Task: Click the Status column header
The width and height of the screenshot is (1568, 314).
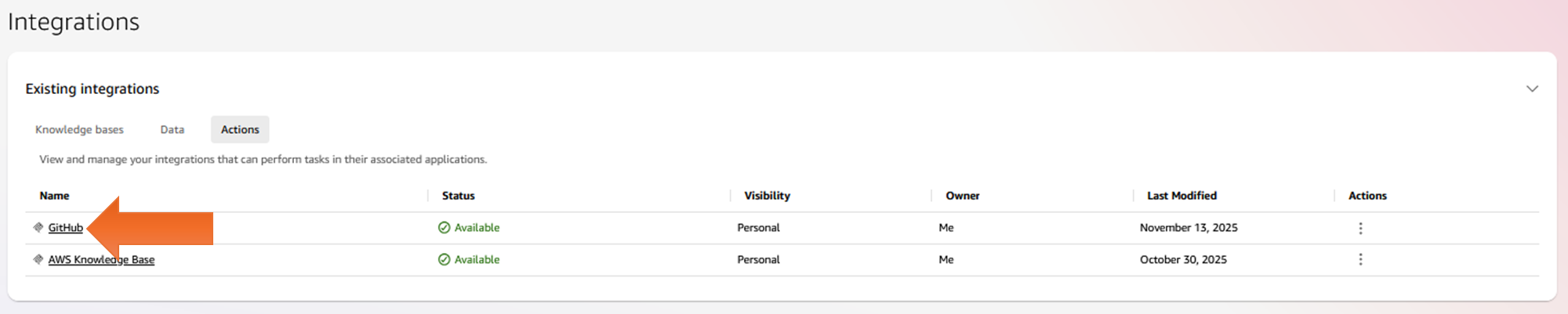Action: (459, 196)
